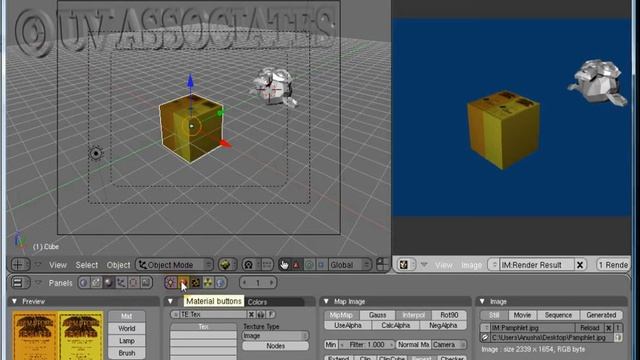Open the Texture buttons sub-context
This screenshot has width=640, height=360.
tap(196, 282)
